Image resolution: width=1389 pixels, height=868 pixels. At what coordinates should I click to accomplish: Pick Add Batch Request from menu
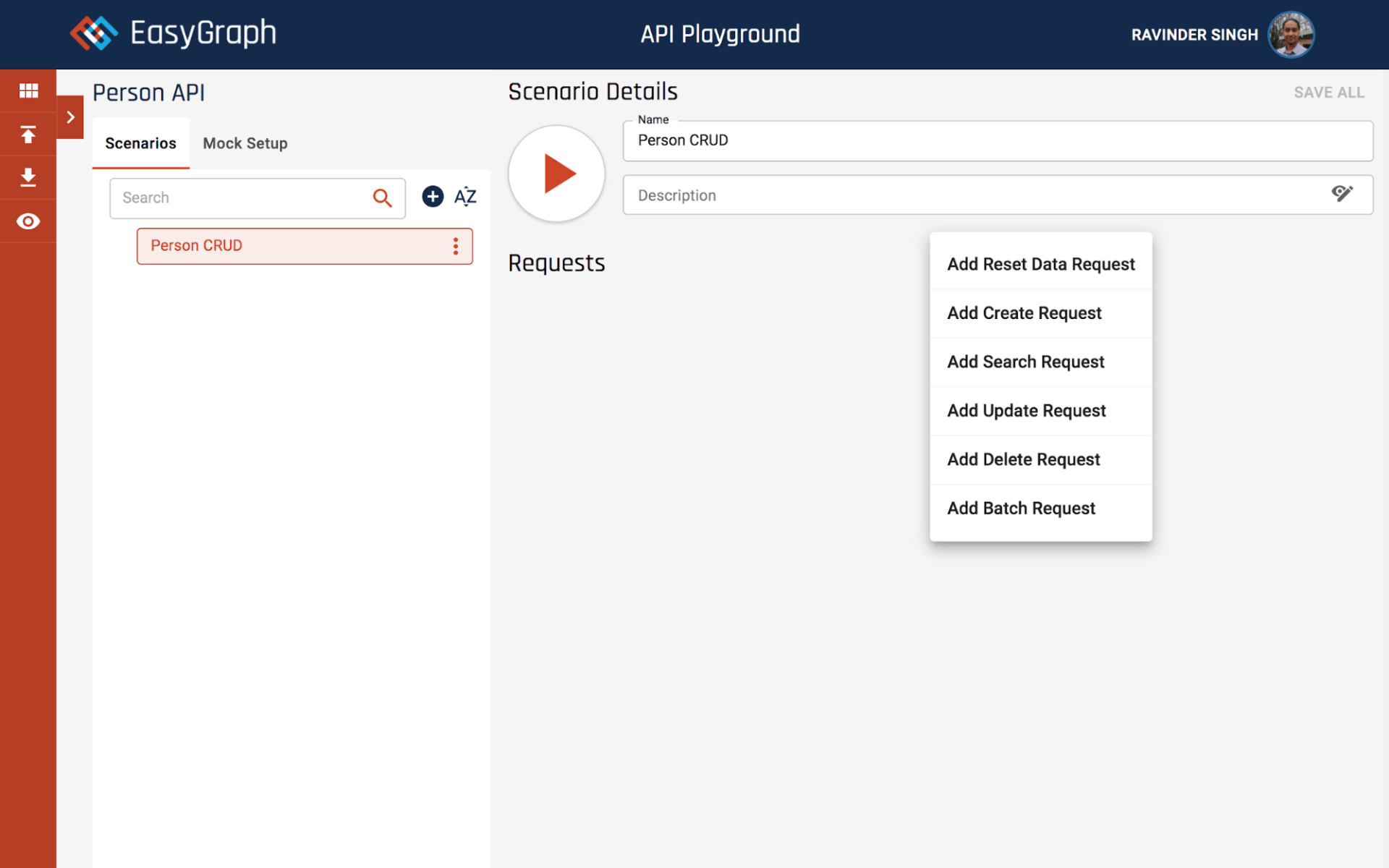[x=1021, y=509]
